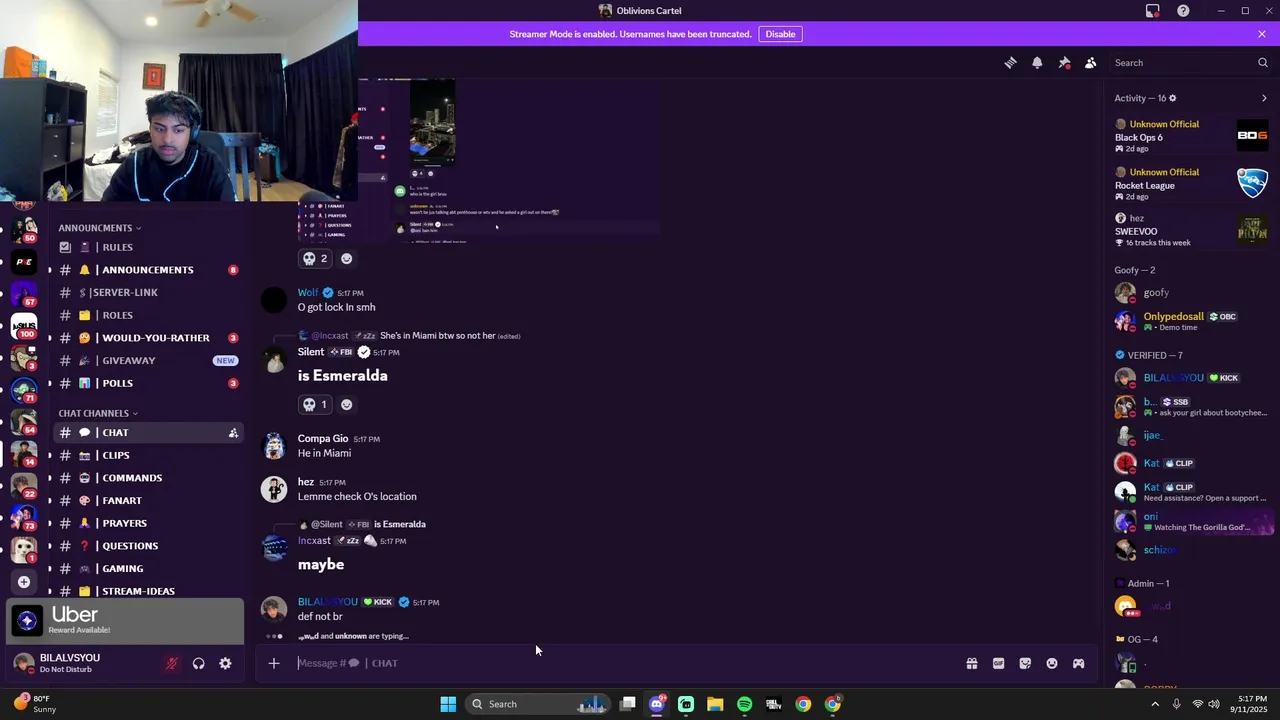Focus the channel Search field
Image resolution: width=1280 pixels, height=720 pixels.
point(1191,62)
